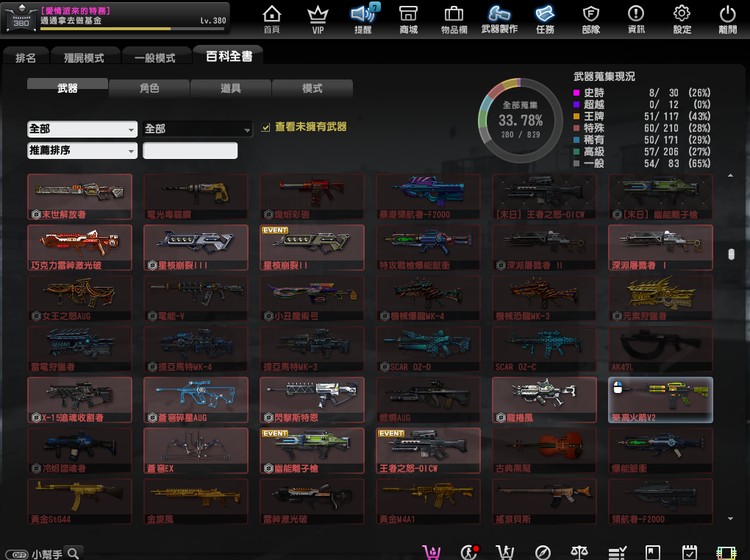Screen dimensions: 750x560
Task: Select the AK47L weapon card
Action: click(660, 349)
